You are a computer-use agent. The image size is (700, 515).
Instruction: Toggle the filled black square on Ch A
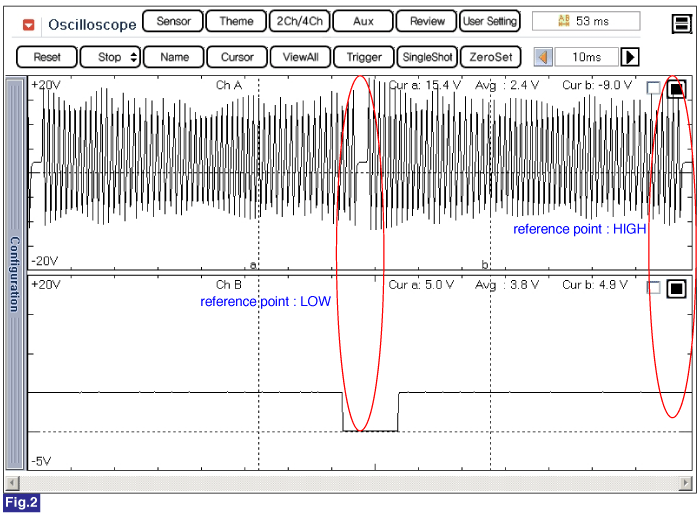(x=676, y=88)
